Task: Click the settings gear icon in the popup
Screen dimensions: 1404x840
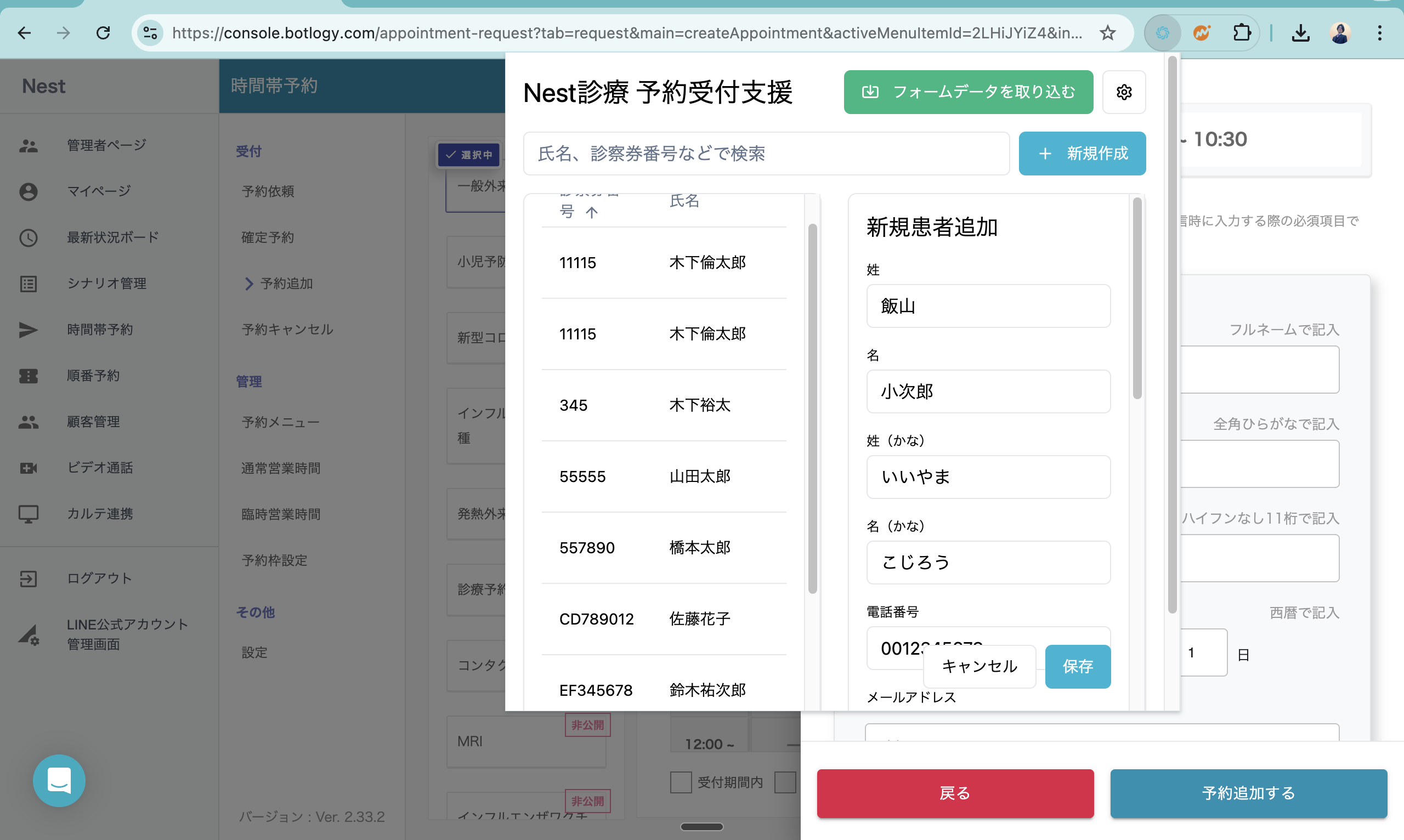Action: point(1124,92)
